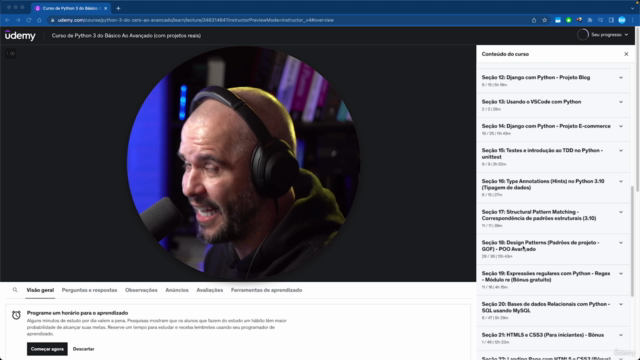The width and height of the screenshot is (640, 360).
Task: Open the Avaliações tab
Action: click(210, 290)
